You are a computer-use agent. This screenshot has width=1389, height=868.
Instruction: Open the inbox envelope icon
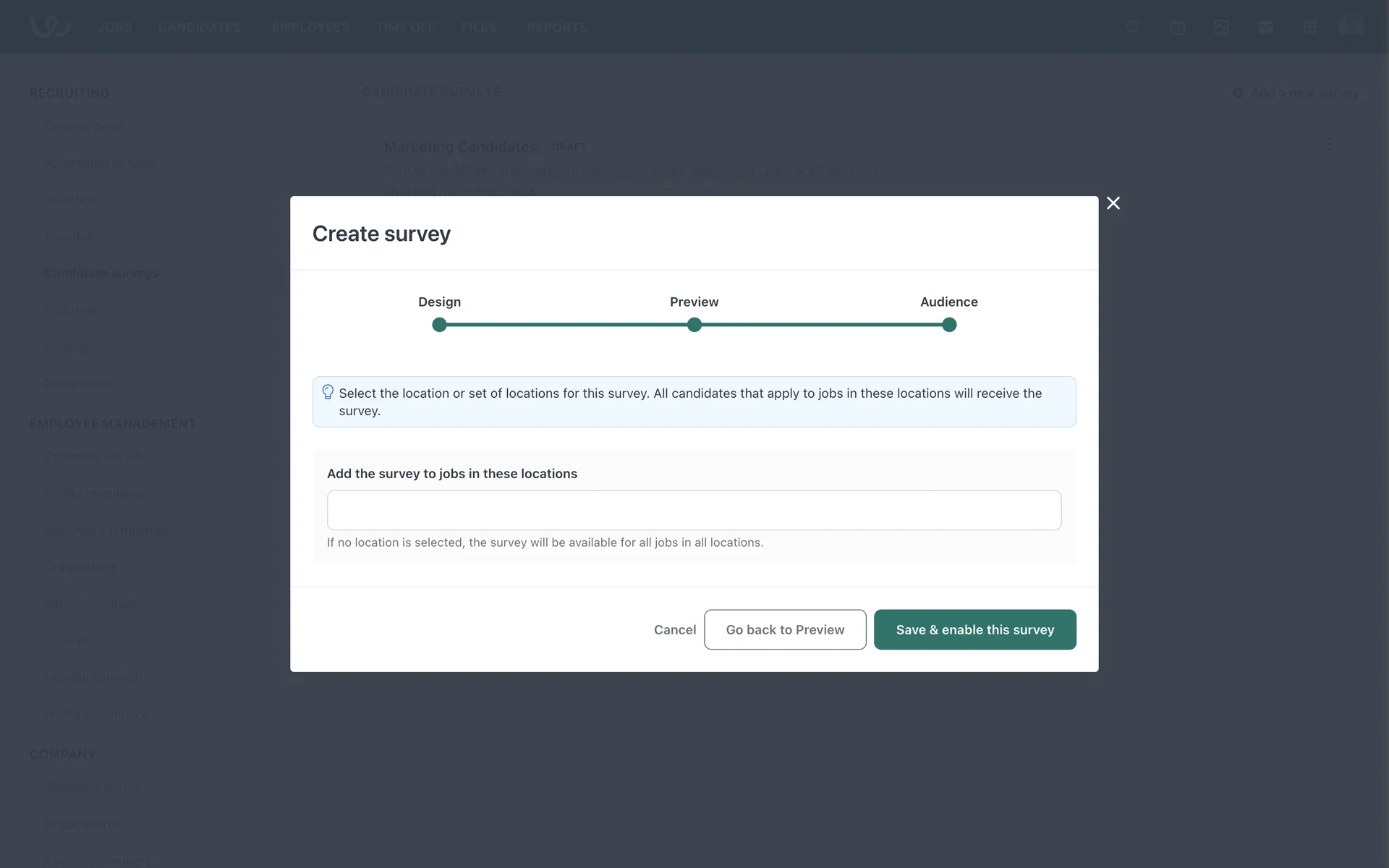click(1266, 27)
